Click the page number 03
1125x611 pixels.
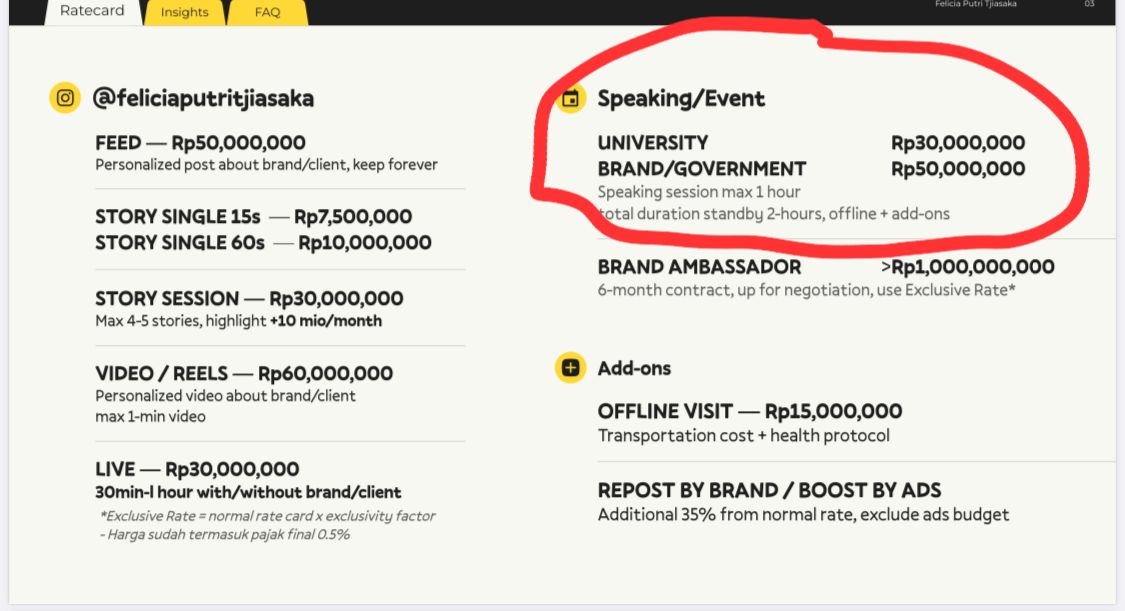click(1089, 5)
